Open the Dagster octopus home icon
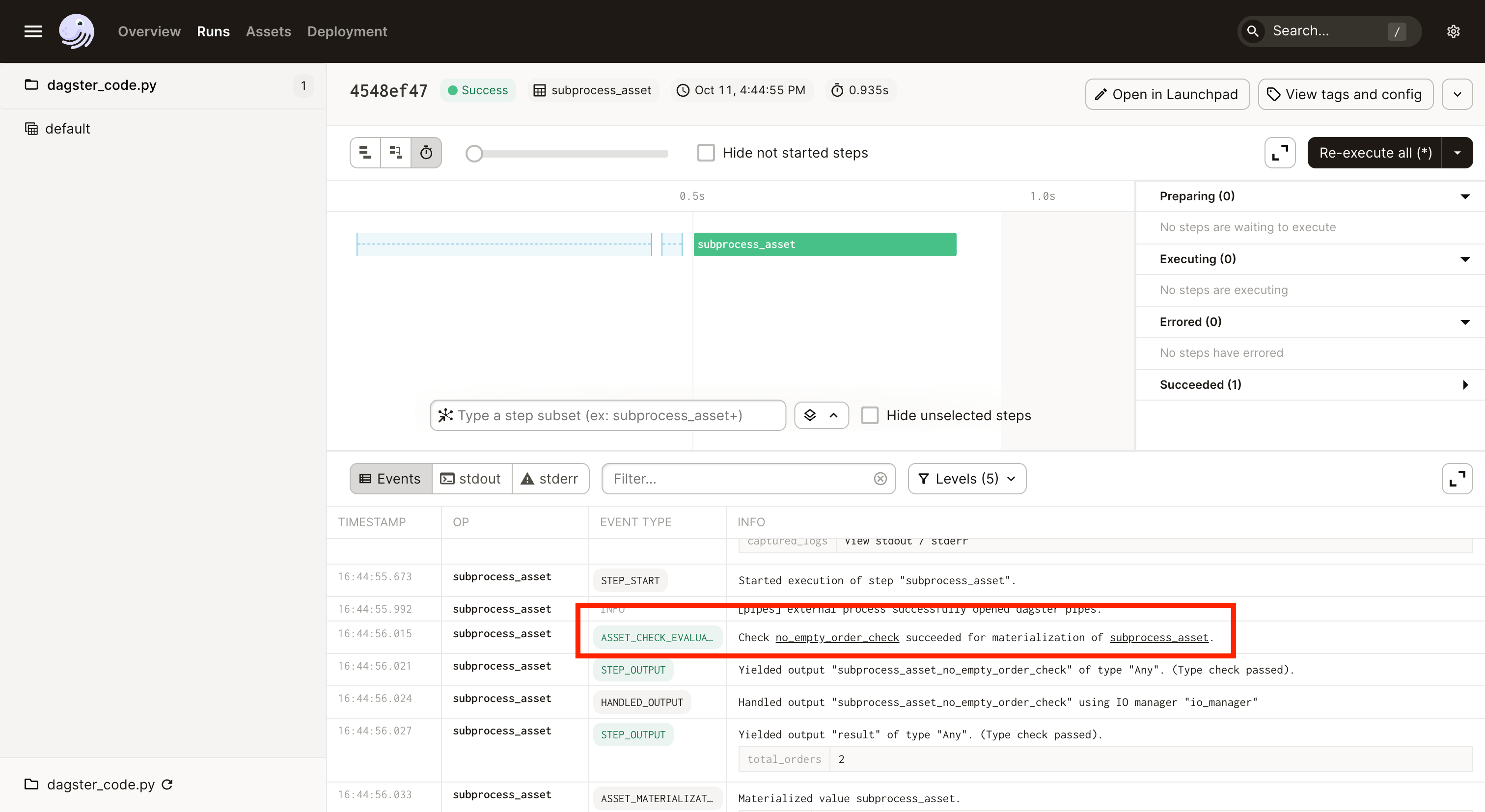 77,31
